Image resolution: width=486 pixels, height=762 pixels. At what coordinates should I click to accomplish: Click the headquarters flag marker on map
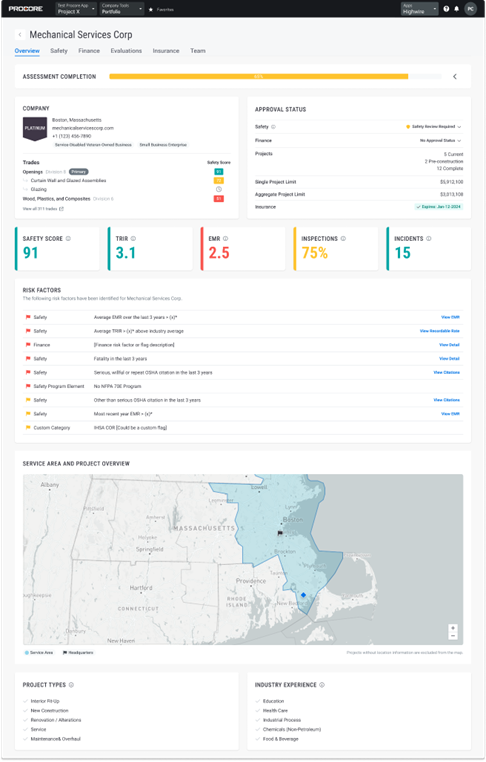pos(280,533)
